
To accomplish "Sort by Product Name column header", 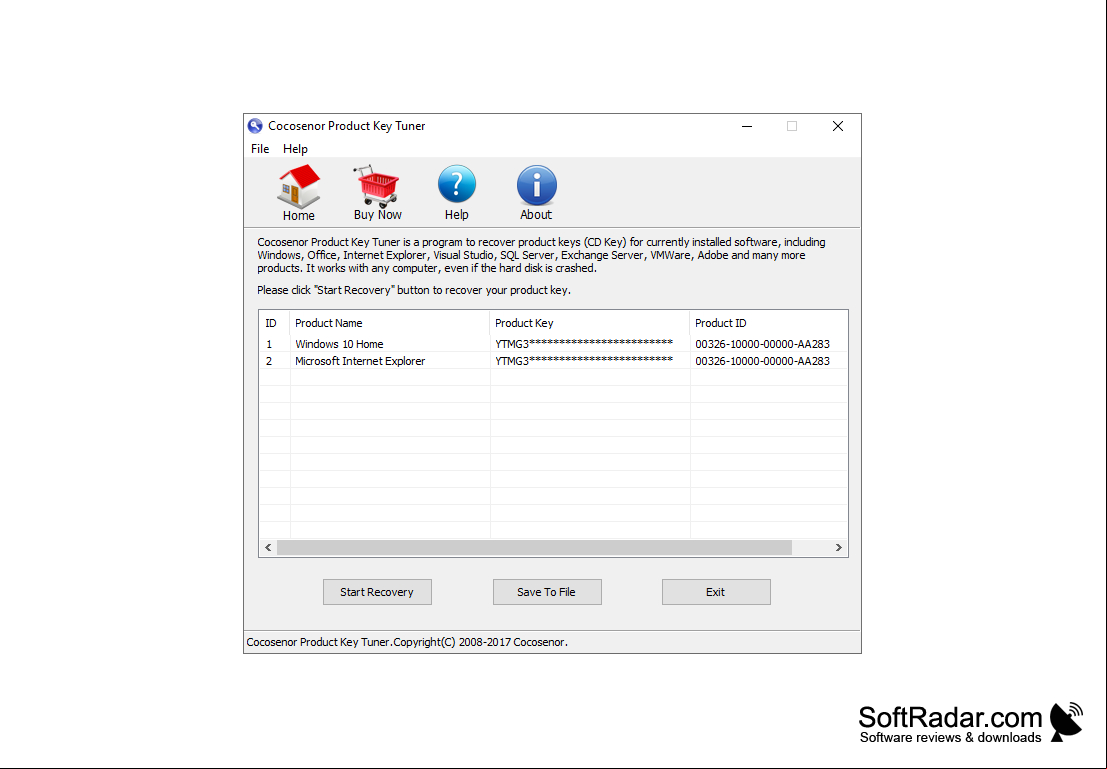I will coord(389,323).
